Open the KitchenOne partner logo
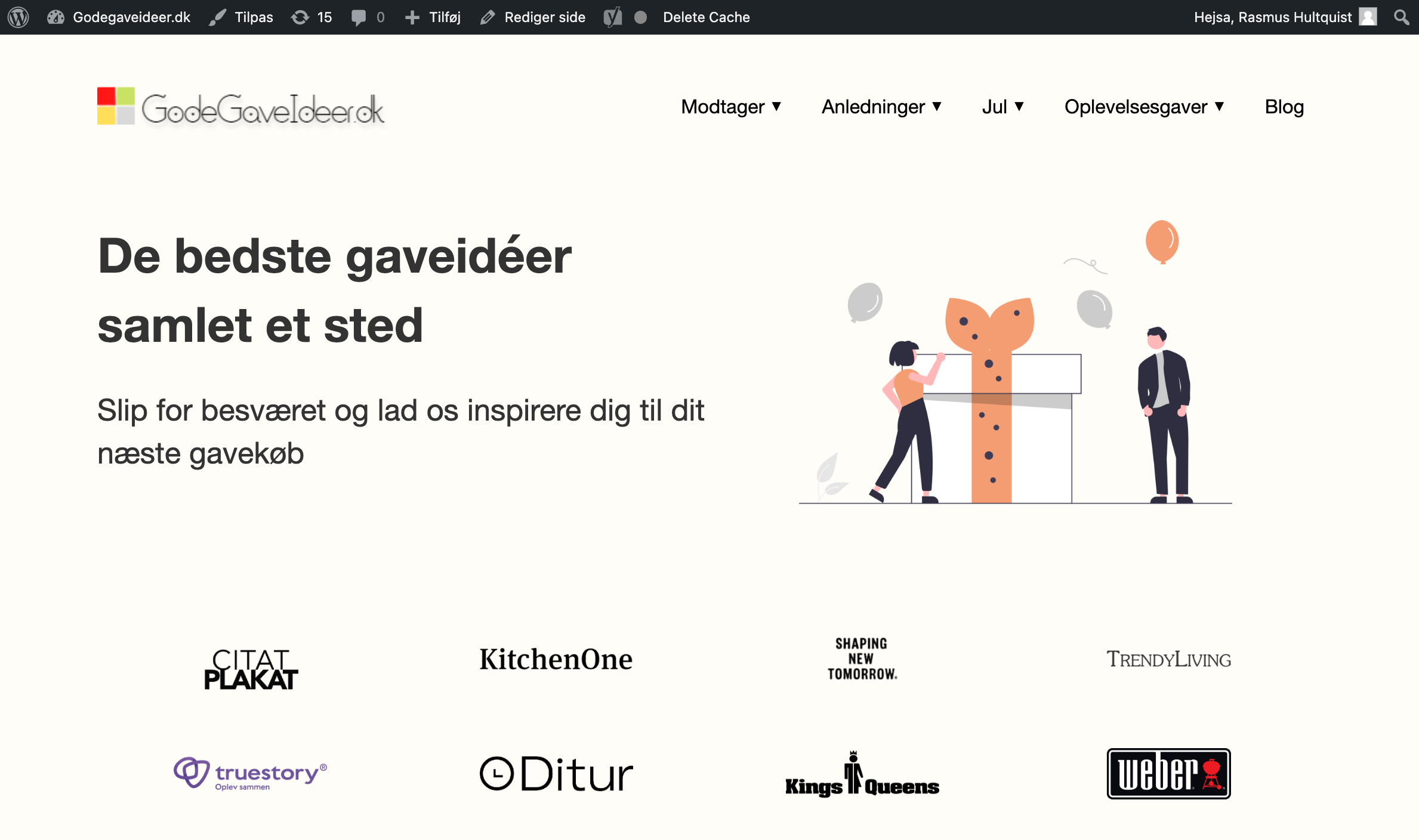The image size is (1419, 840). [x=556, y=659]
